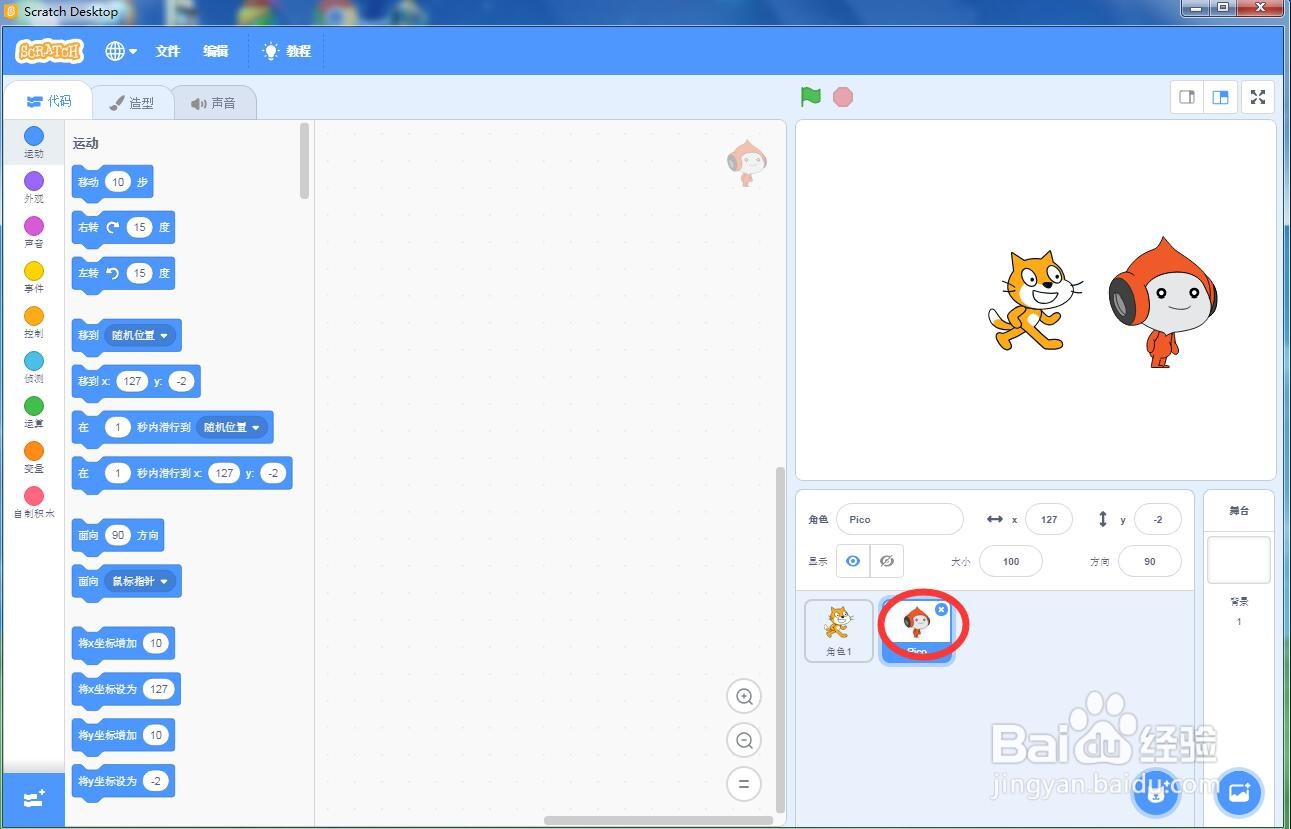Click the 大小 size field
This screenshot has height=829, width=1291.
coord(1011,561)
